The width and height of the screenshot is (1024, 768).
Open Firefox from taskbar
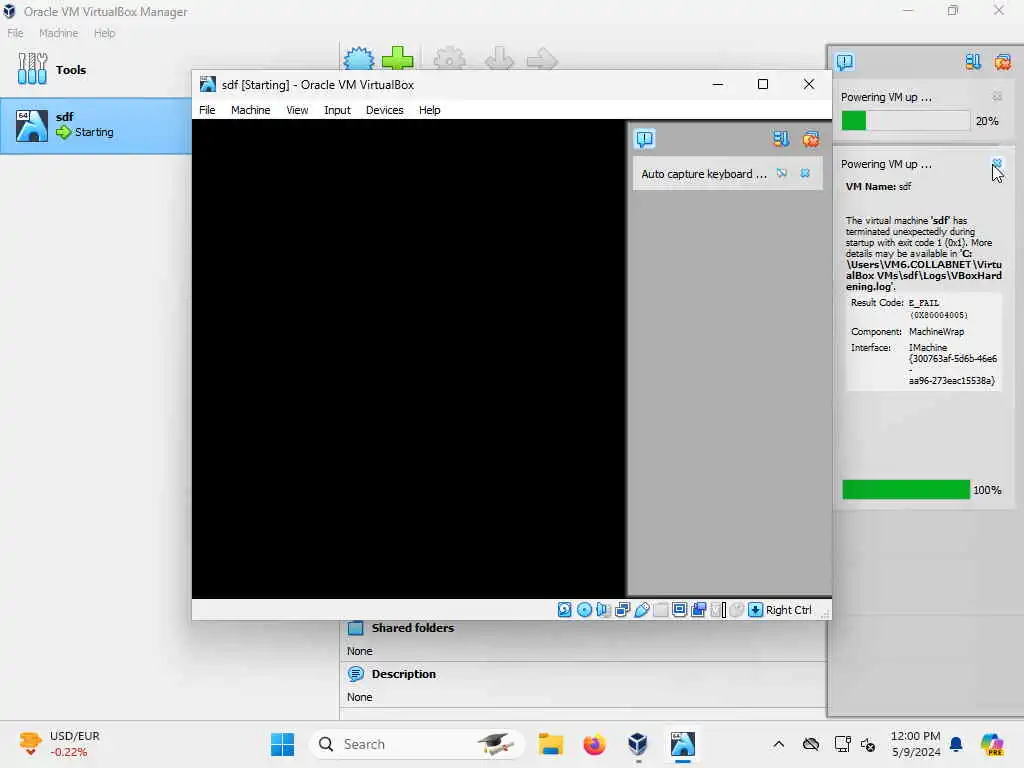pyautogui.click(x=594, y=744)
